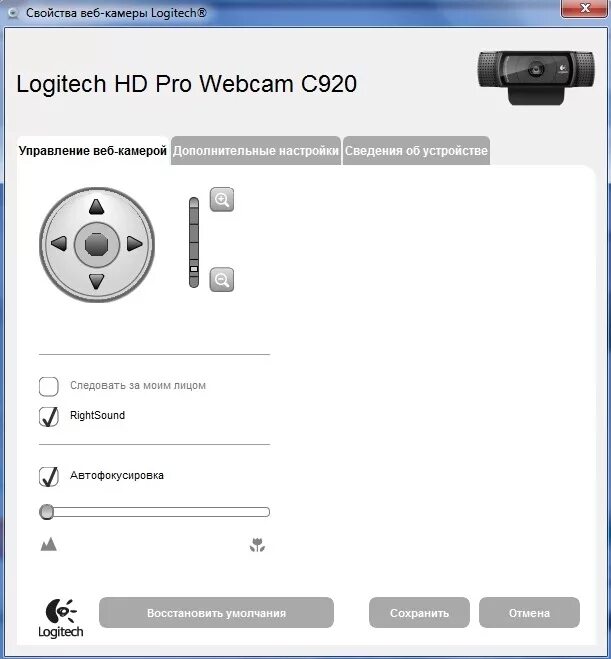Switch to the Сведения об устройстве tab

[416, 150]
